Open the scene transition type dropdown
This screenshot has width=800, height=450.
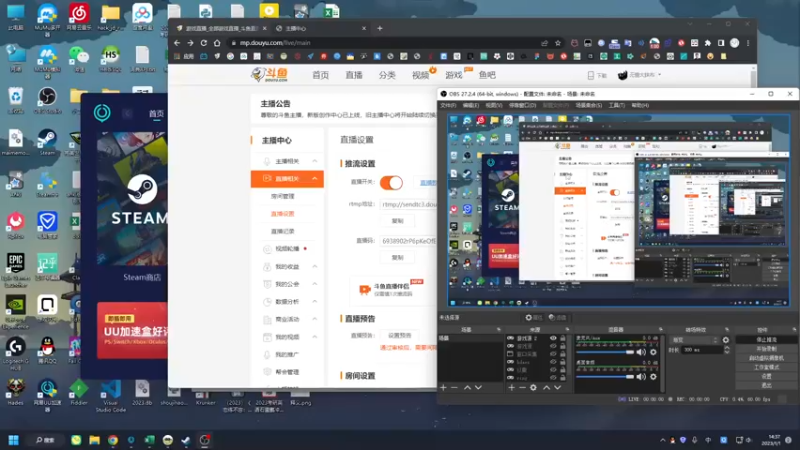click(695, 340)
